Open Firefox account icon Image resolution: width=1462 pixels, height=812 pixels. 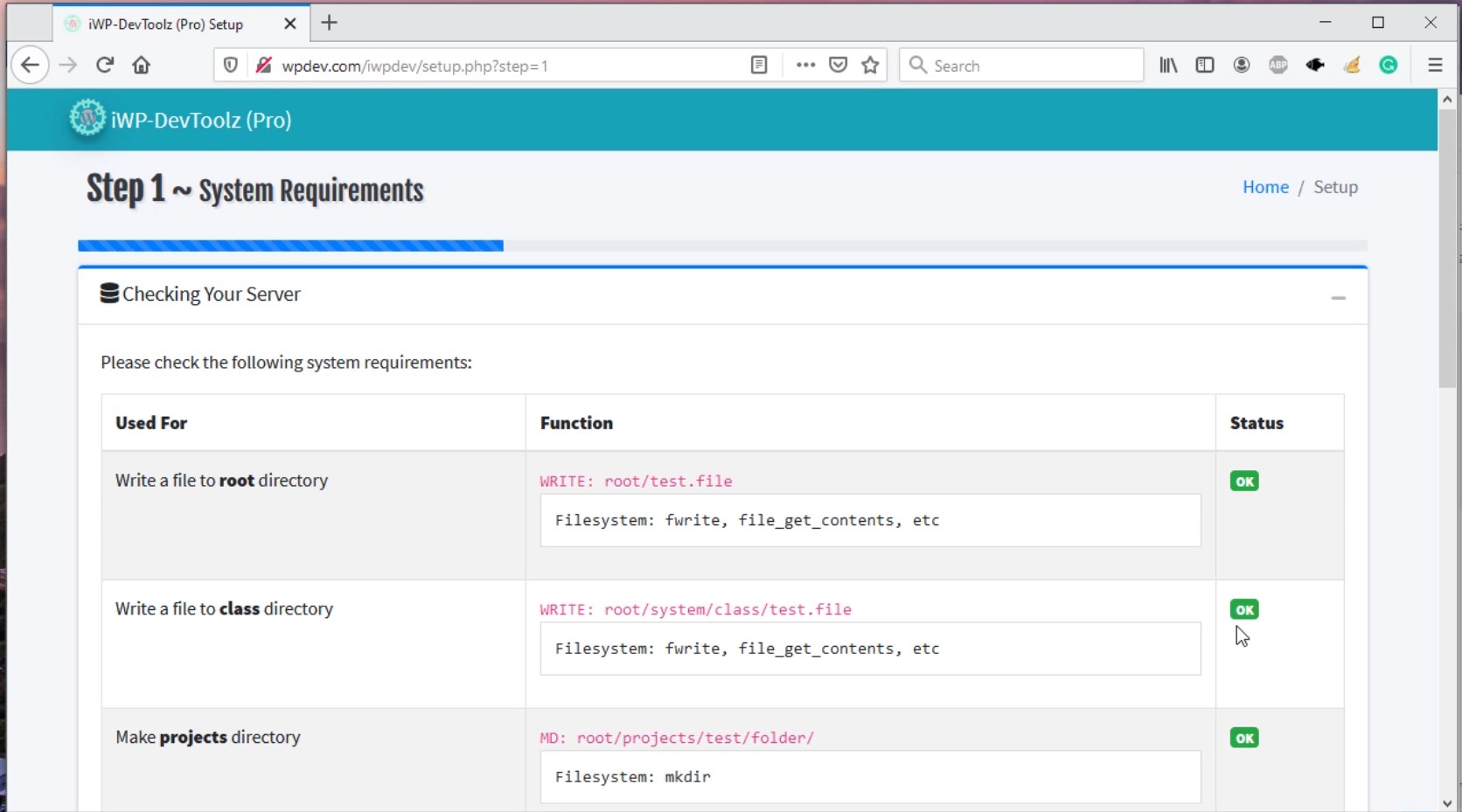[1242, 66]
